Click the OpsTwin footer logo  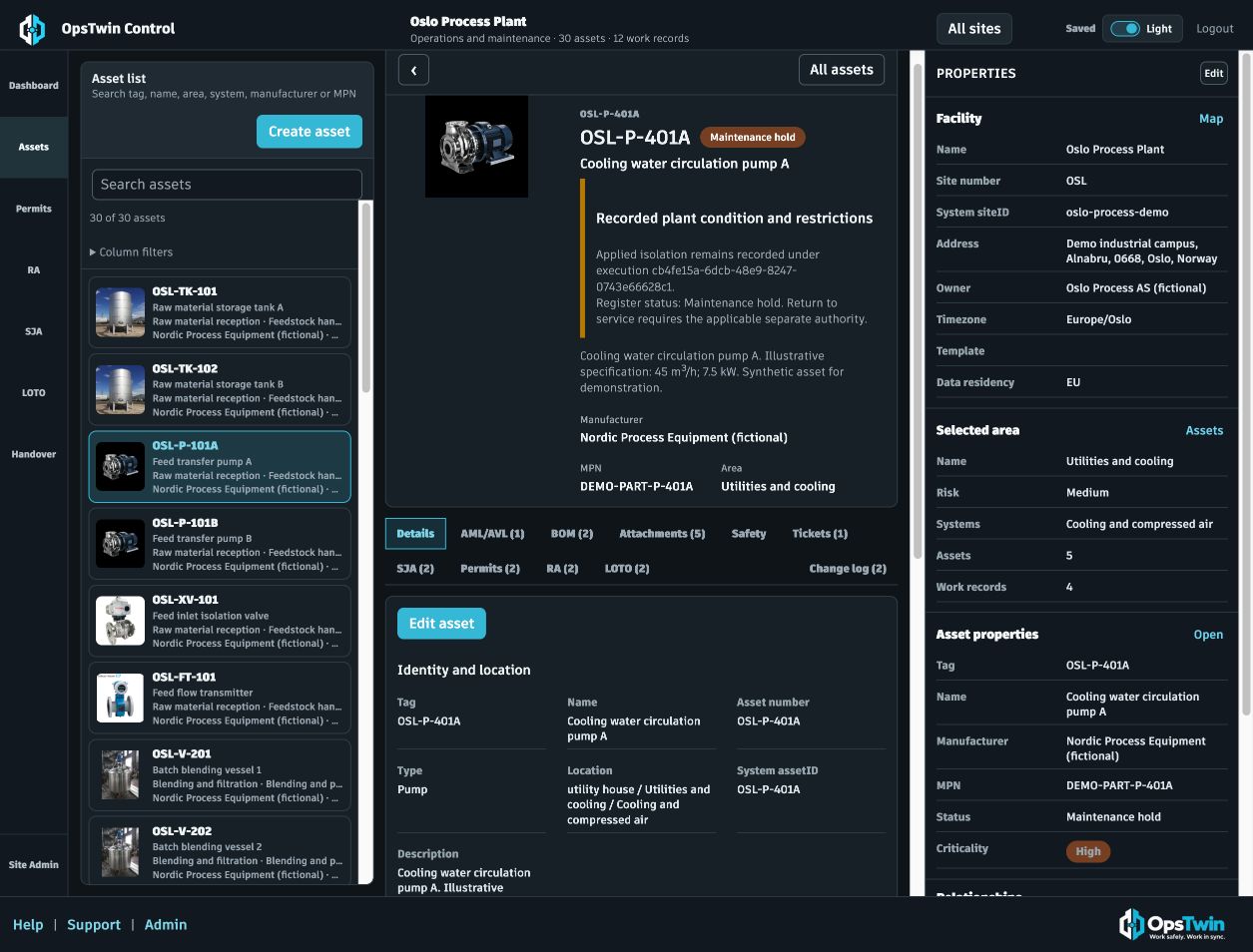coord(1172,924)
